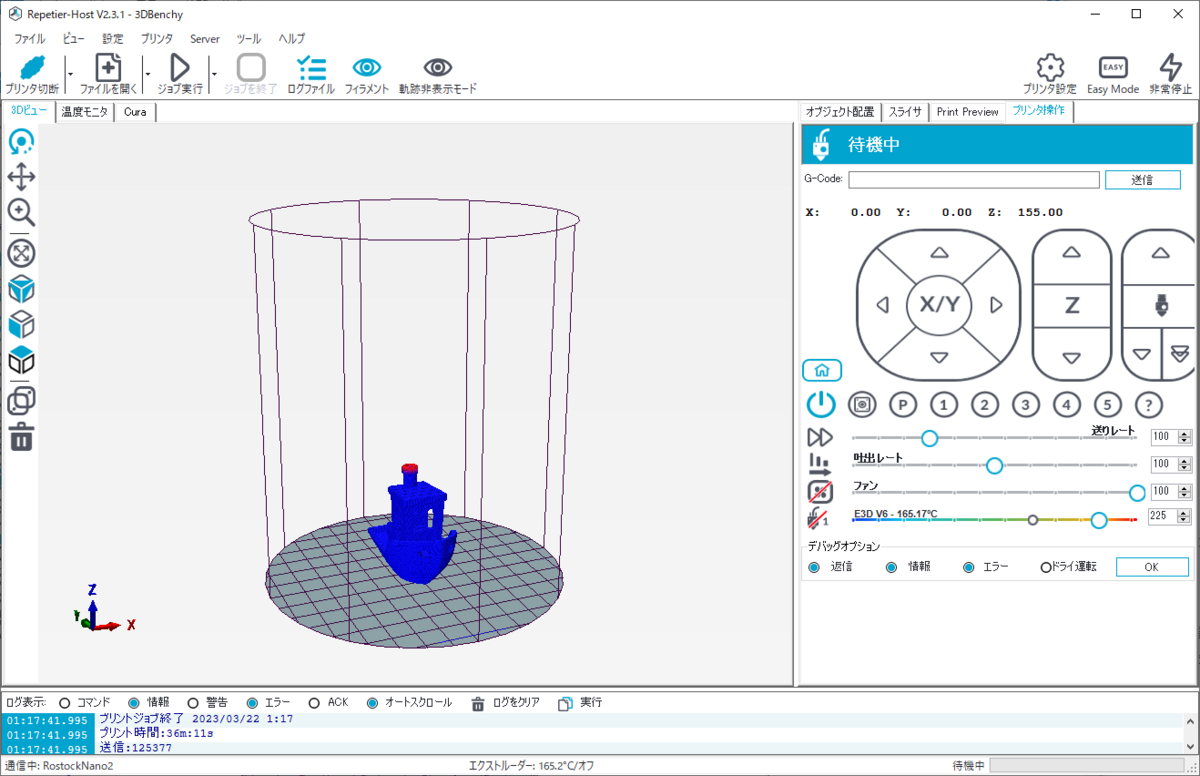
Task: Click the fit-to-view icon
Action: [x=21, y=253]
